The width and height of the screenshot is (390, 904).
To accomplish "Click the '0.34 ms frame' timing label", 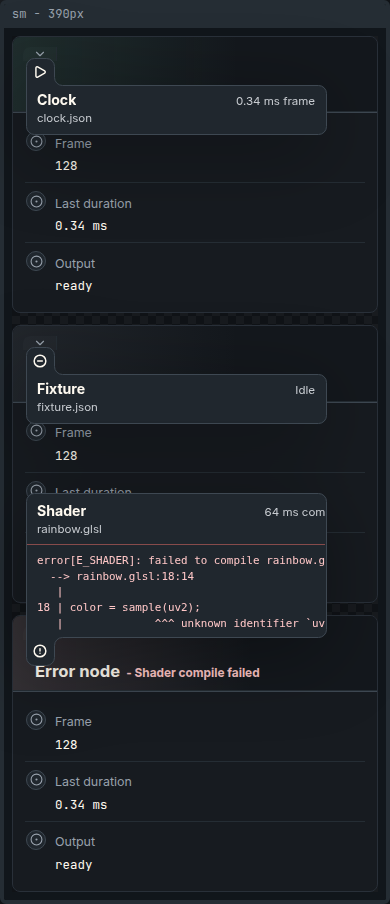I will [275, 101].
